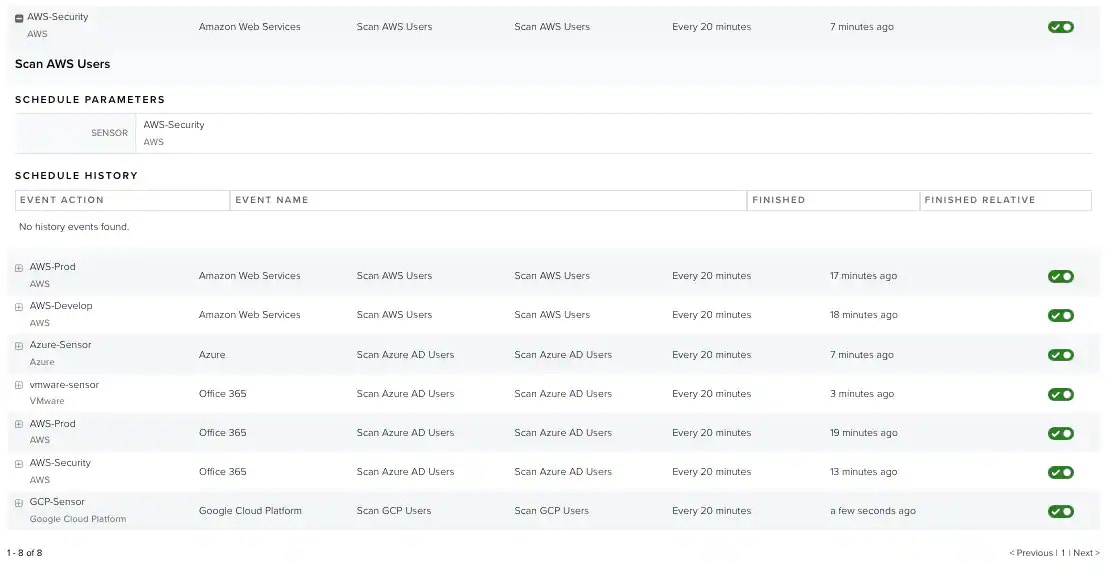Click the "13 minutes ago" cell
Viewport: 1109px width, 587px height.
(864, 472)
